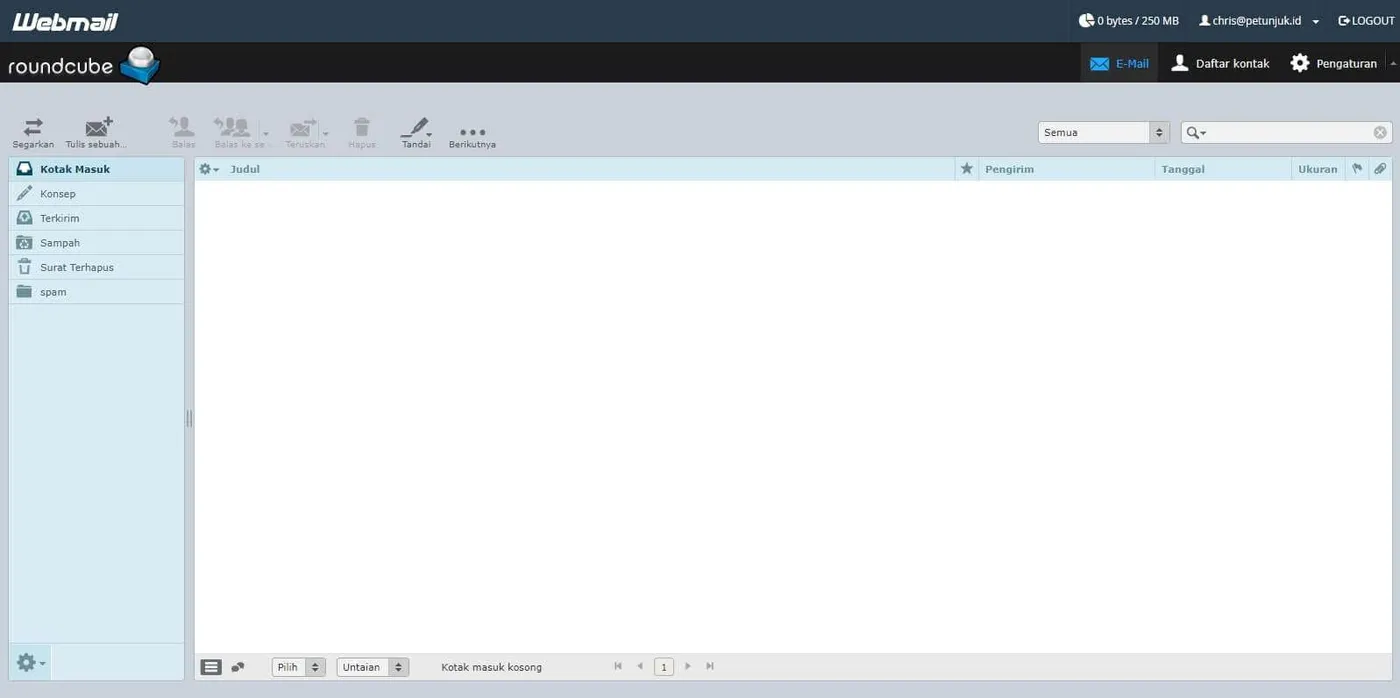The image size is (1400, 698).
Task: Click the Kotak masuk kosong status text
Action: point(492,667)
